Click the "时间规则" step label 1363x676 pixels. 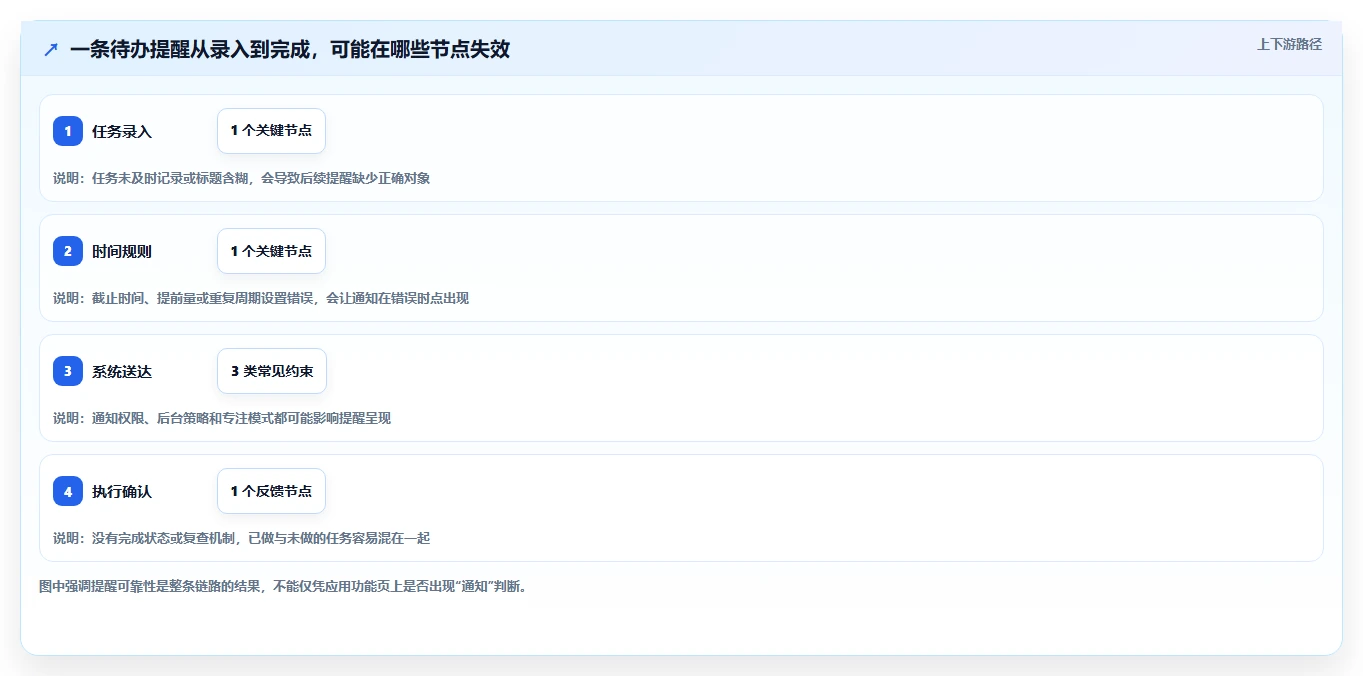tap(122, 251)
